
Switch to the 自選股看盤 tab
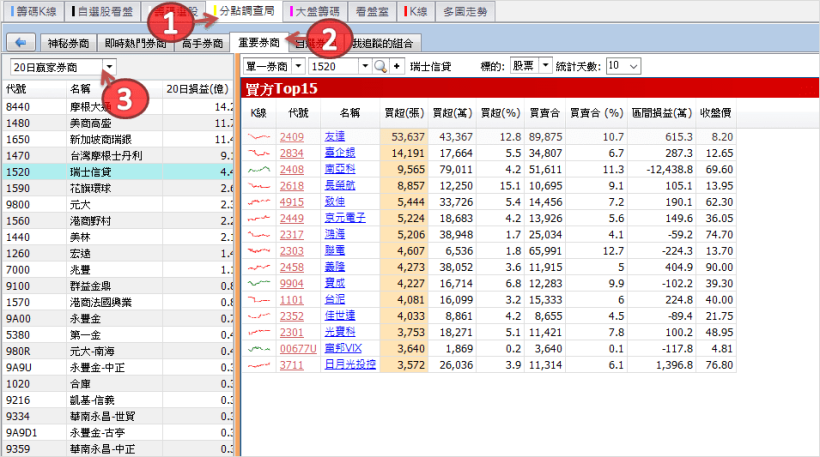point(102,11)
